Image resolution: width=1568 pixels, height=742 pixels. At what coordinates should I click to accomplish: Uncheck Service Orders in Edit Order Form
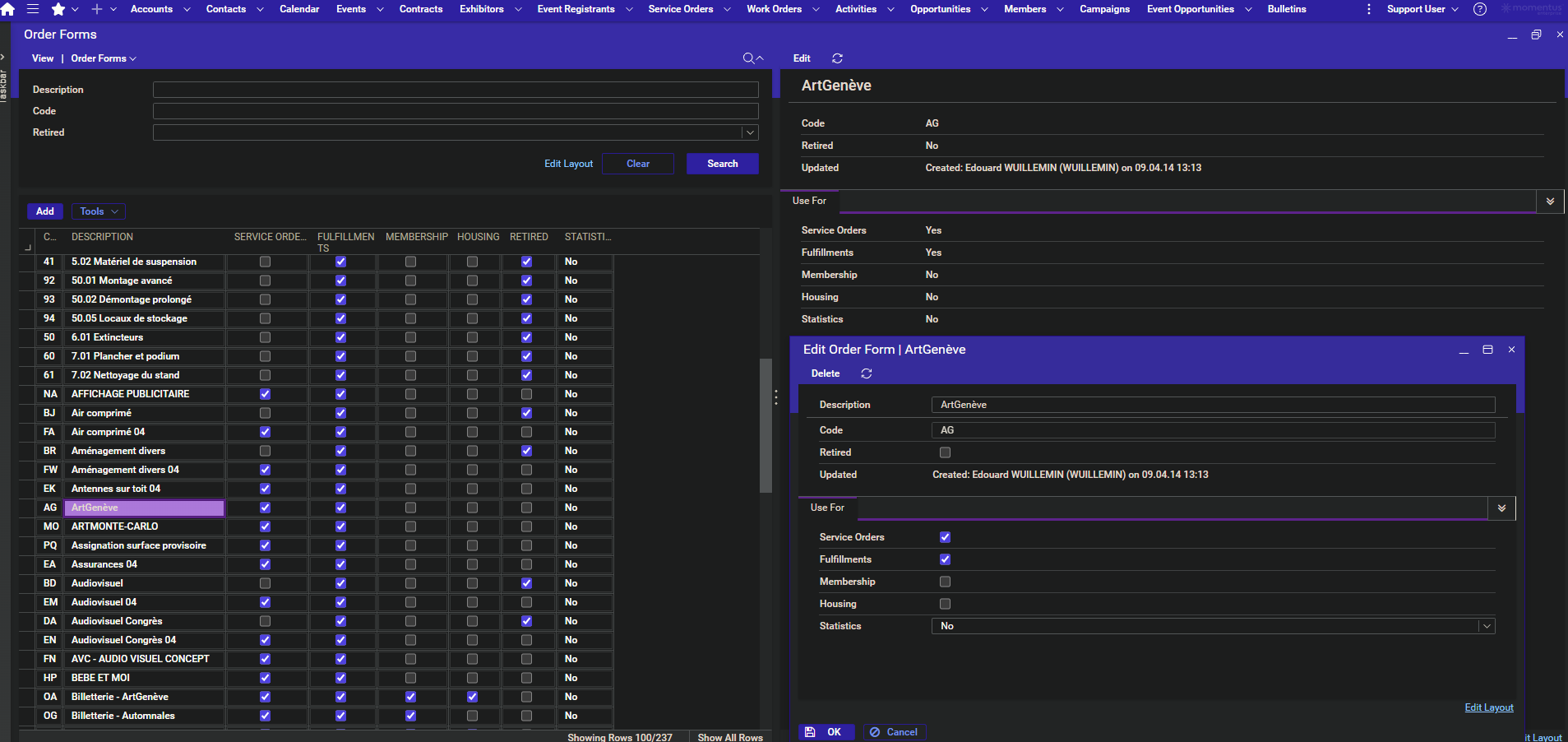[x=945, y=537]
